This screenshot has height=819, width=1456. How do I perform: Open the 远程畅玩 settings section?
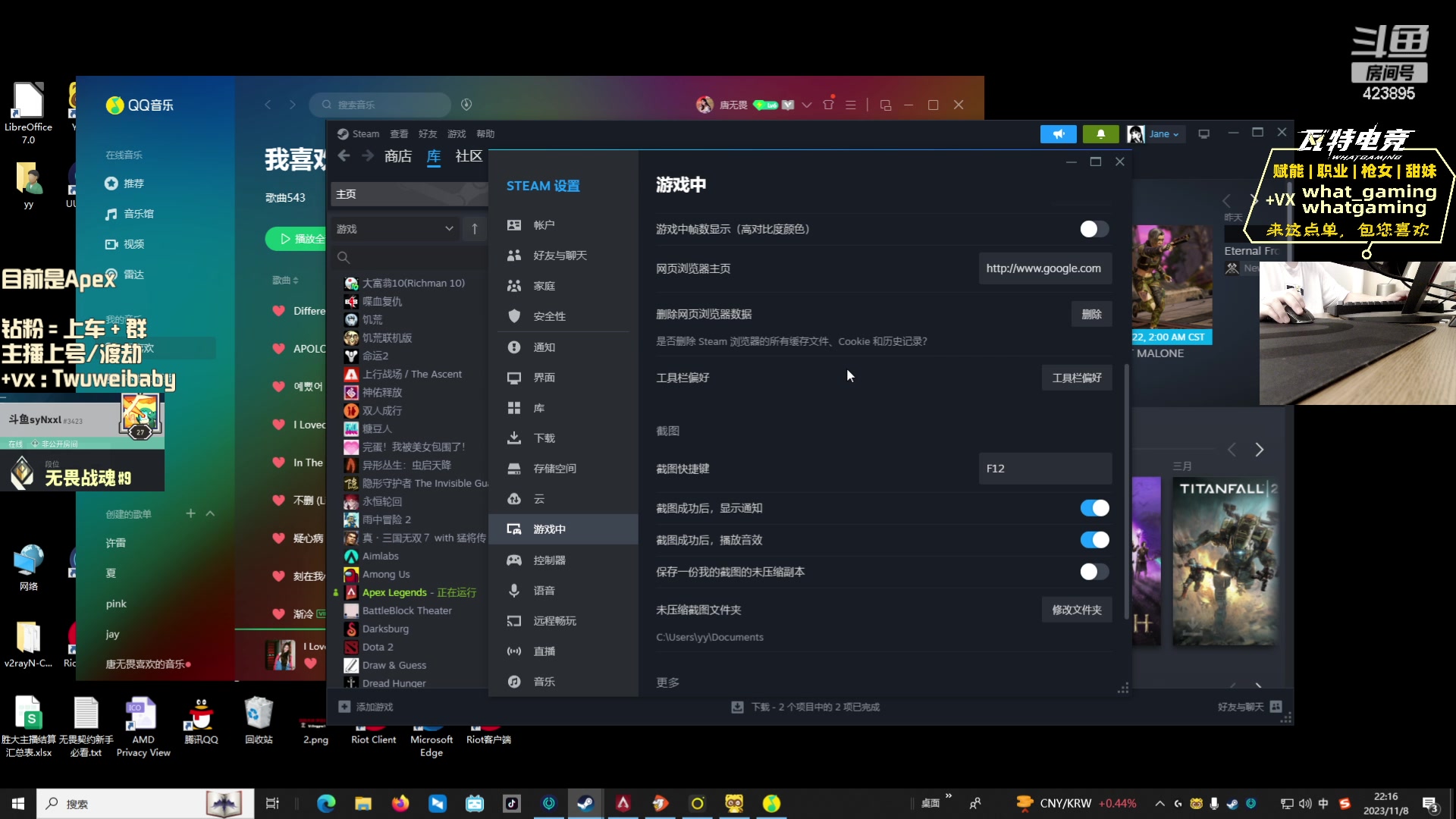click(x=563, y=621)
